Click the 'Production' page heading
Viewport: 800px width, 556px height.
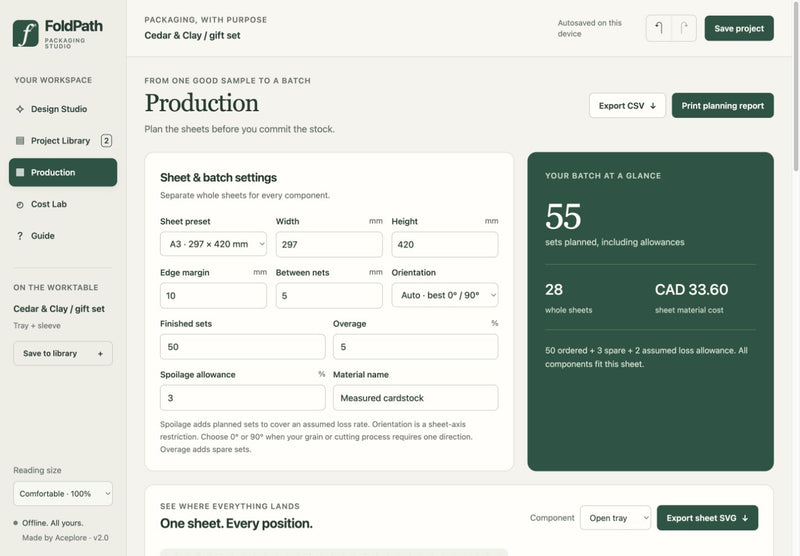pos(202,103)
